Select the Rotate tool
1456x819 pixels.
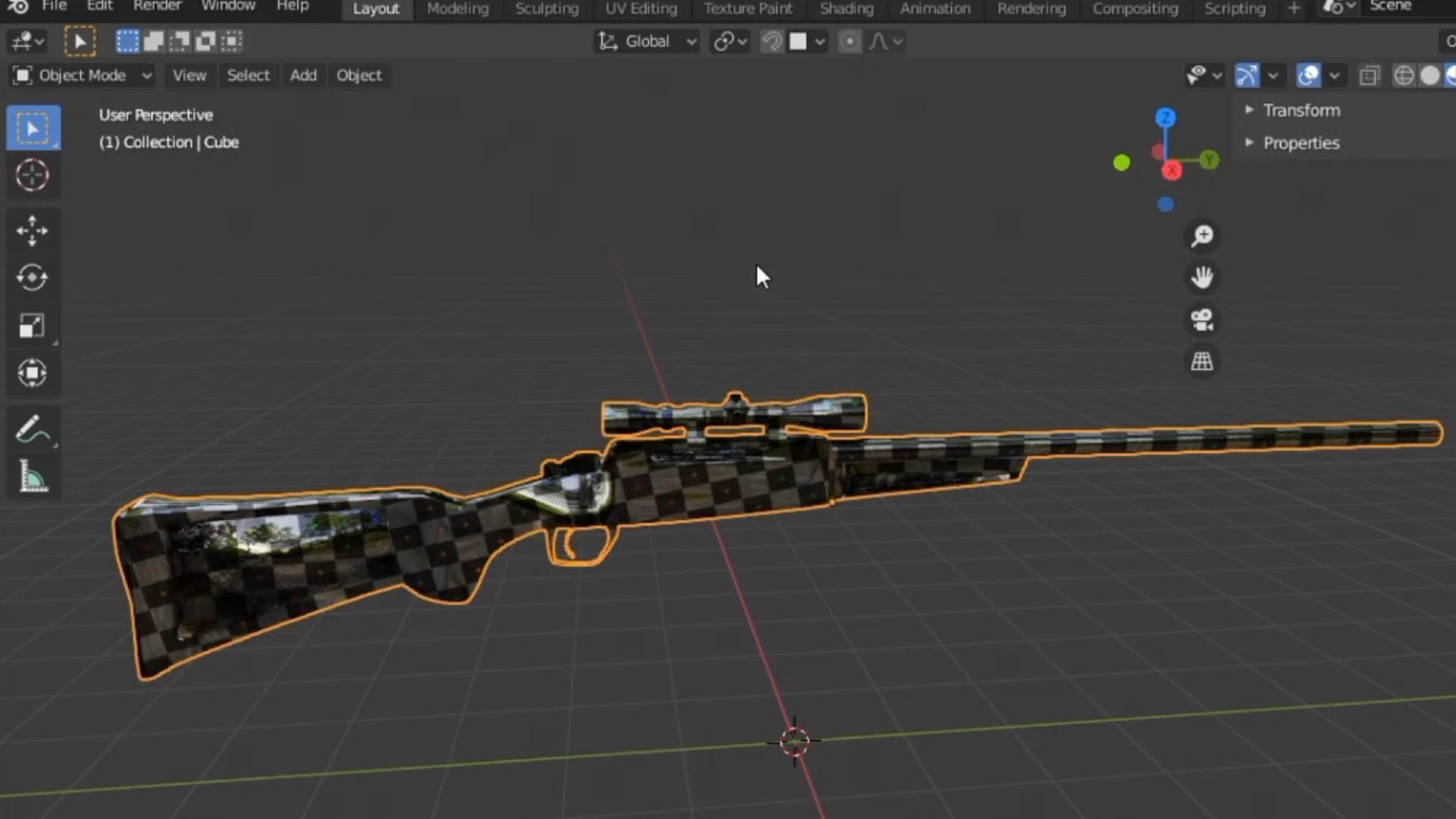(x=32, y=278)
